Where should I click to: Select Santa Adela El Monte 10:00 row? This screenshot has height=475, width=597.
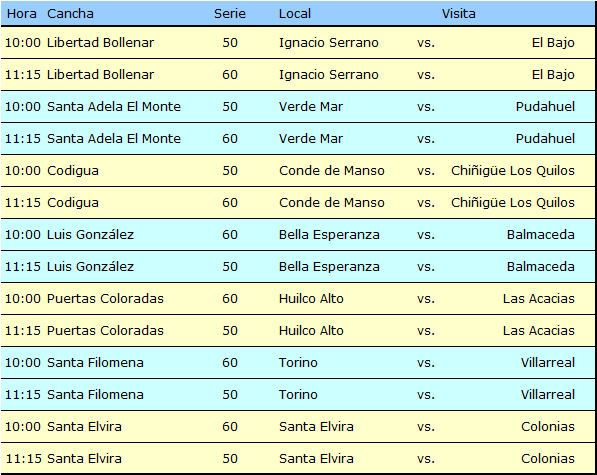click(298, 107)
